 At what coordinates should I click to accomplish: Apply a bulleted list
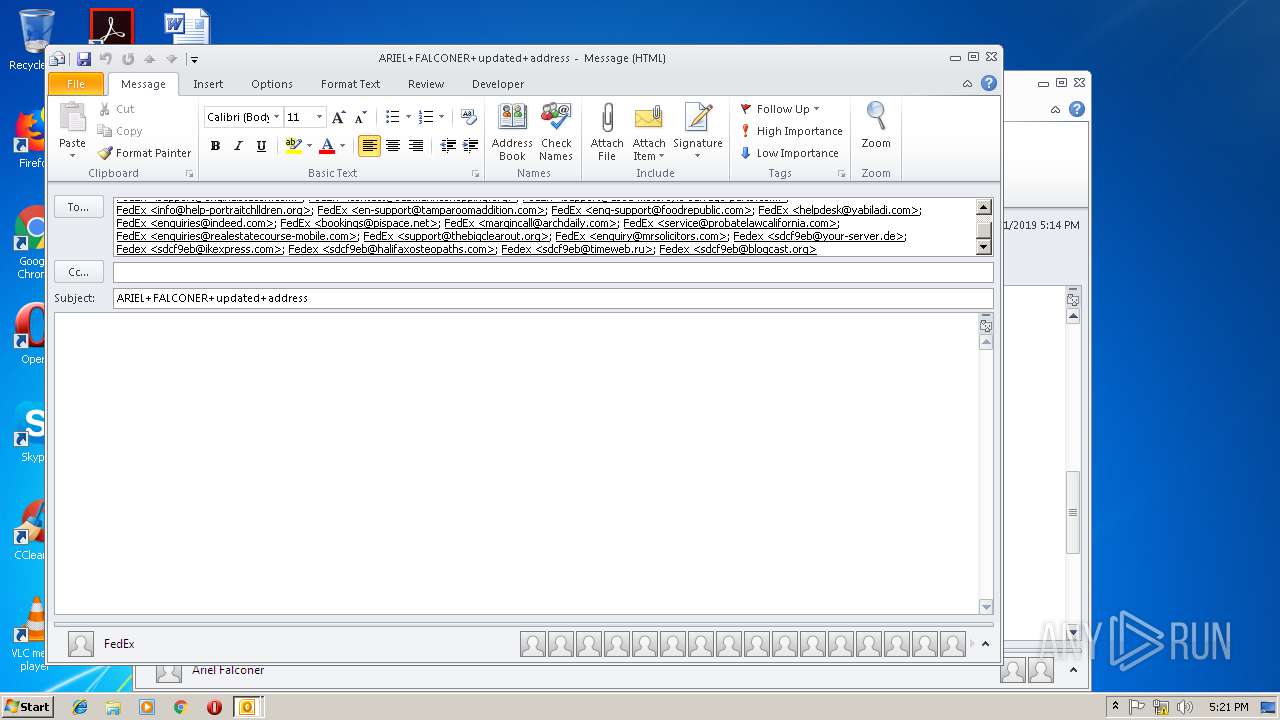pyautogui.click(x=392, y=117)
